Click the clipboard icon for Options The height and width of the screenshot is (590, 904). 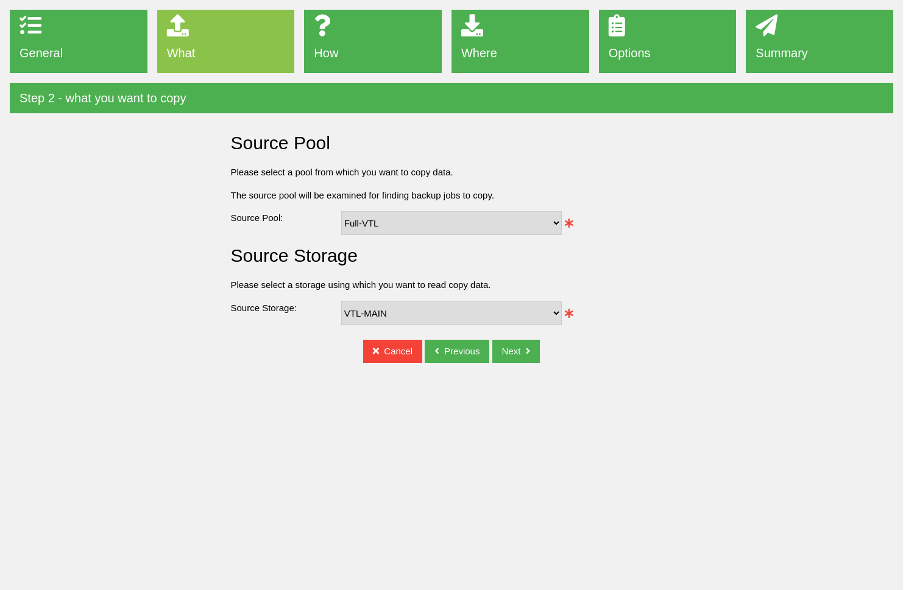pos(617,25)
